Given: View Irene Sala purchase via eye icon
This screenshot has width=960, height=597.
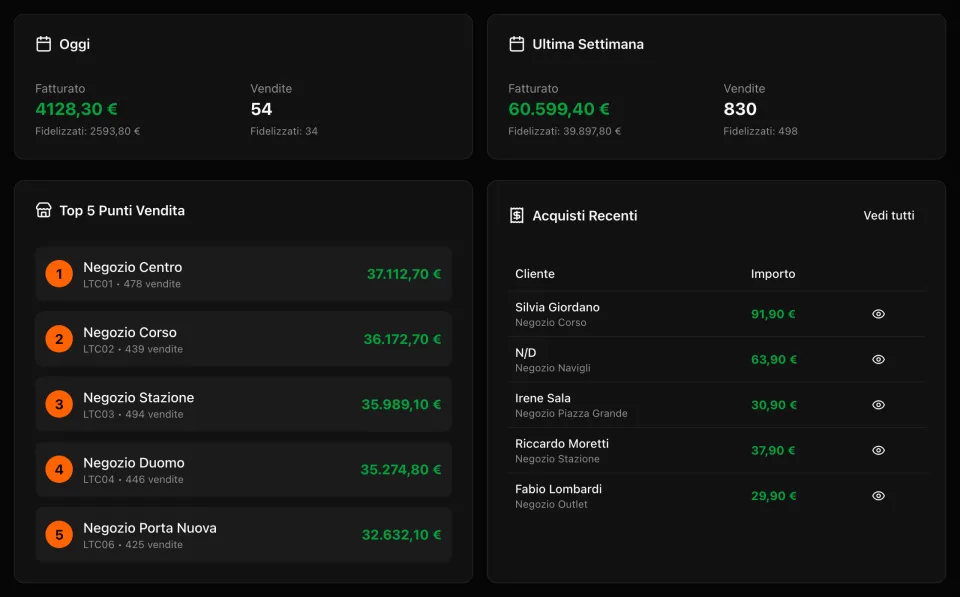Looking at the screenshot, I should point(879,405).
